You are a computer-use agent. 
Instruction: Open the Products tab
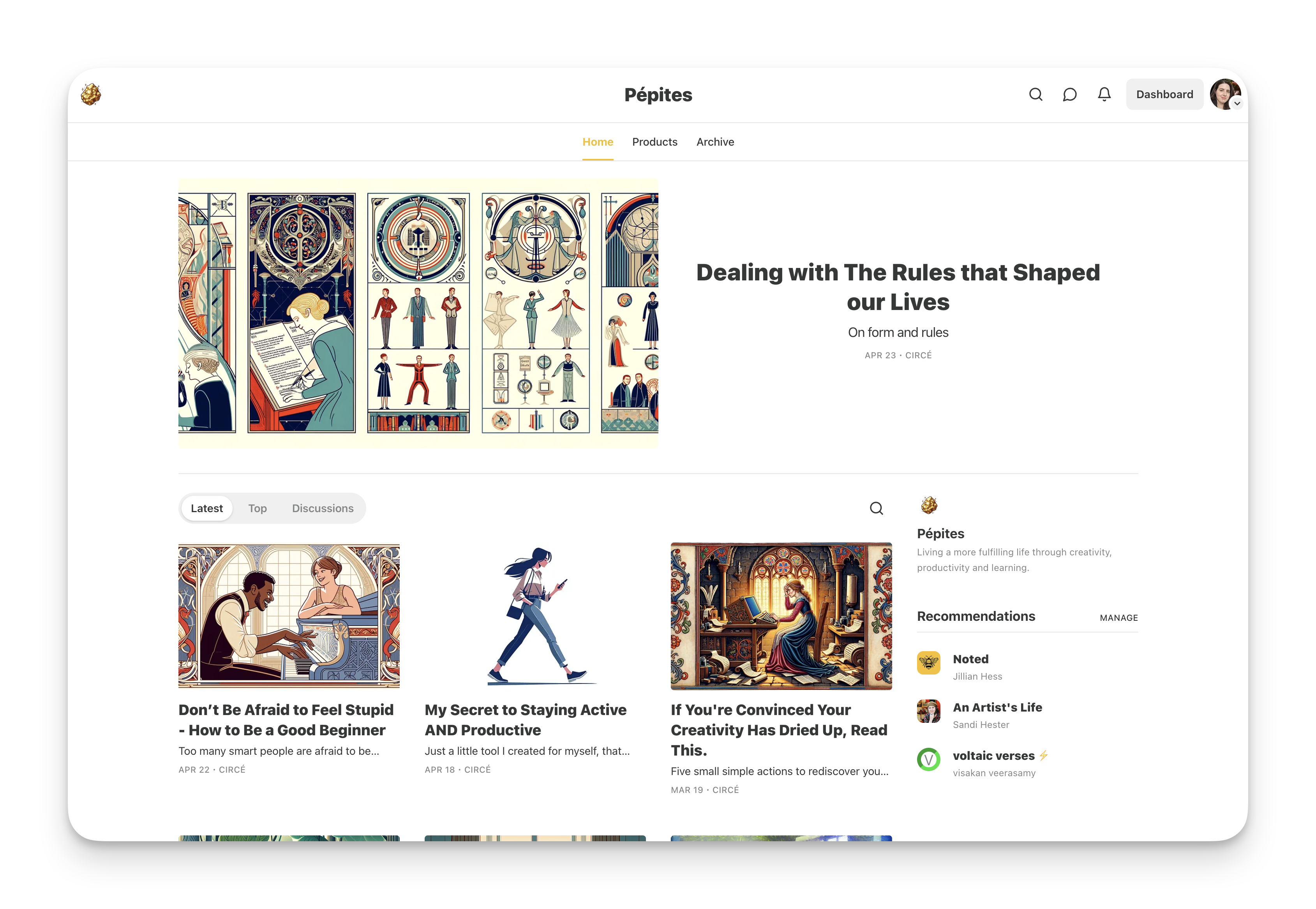[654, 142]
